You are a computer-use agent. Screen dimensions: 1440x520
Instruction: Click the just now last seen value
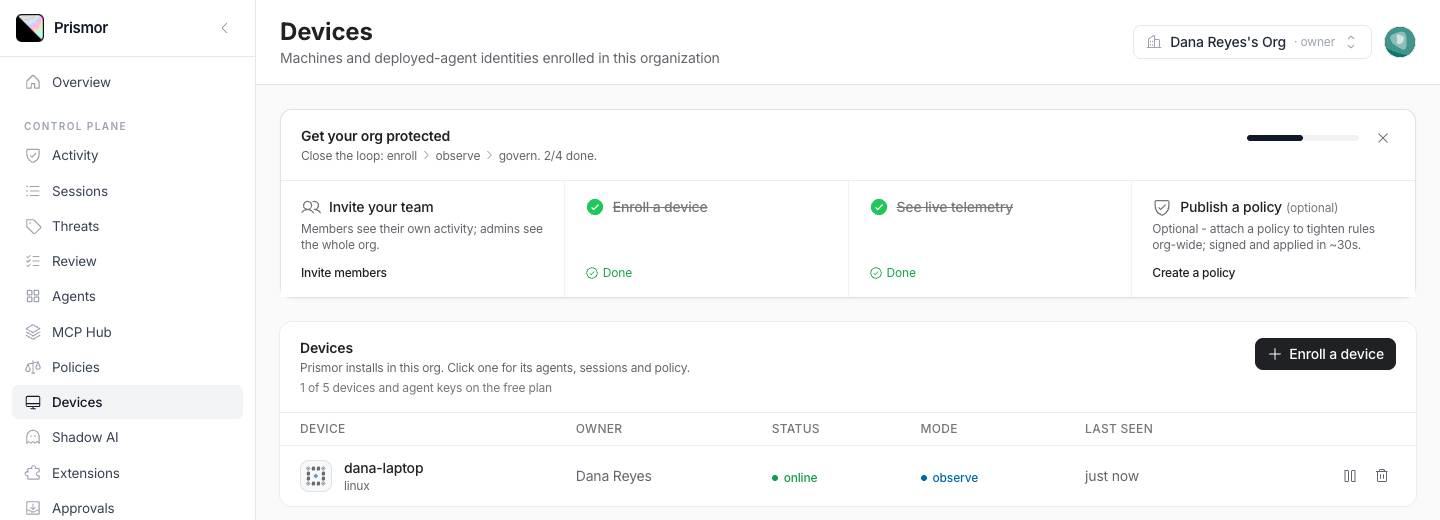1112,476
